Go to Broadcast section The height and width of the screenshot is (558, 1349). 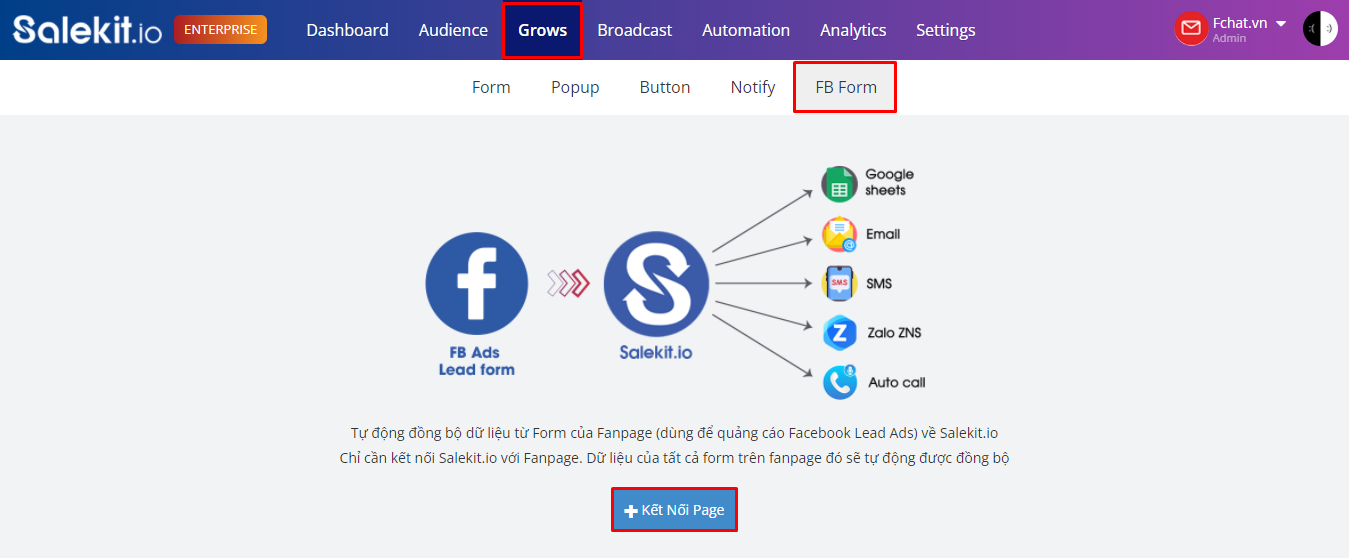[x=634, y=30]
